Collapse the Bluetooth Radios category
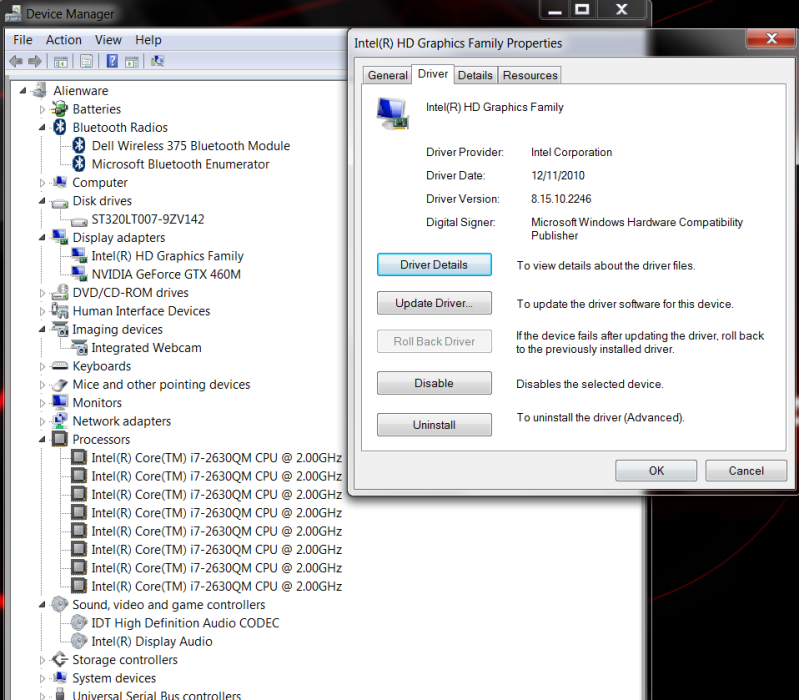The width and height of the screenshot is (799, 700). click(x=42, y=127)
